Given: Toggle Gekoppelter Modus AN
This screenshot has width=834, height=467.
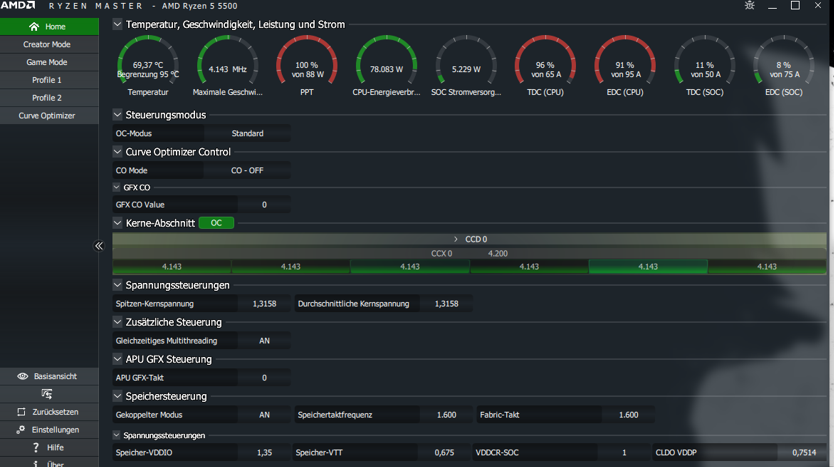Looking at the screenshot, I should 264,415.
